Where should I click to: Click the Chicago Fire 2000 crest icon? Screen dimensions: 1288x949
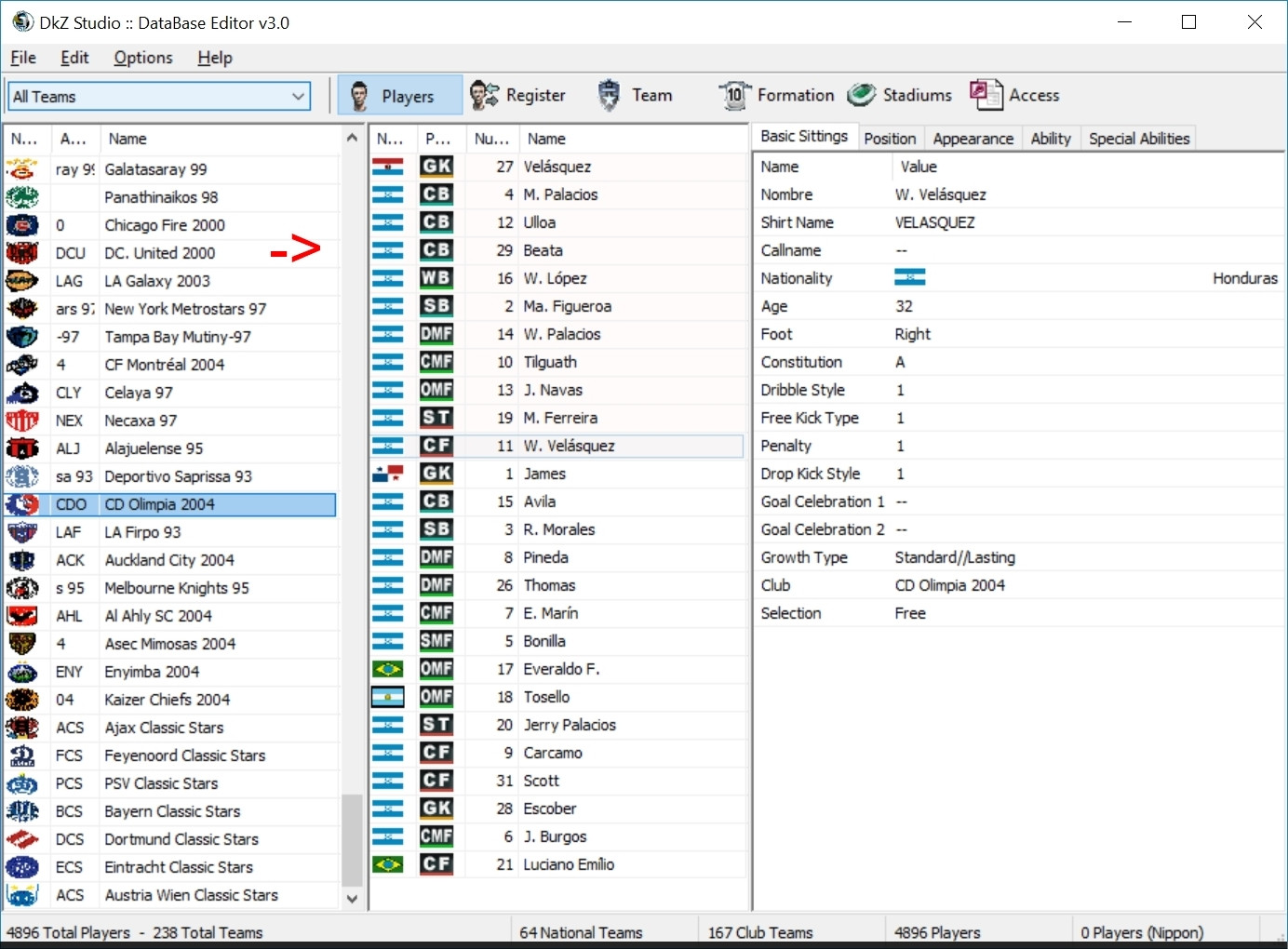[x=22, y=225]
